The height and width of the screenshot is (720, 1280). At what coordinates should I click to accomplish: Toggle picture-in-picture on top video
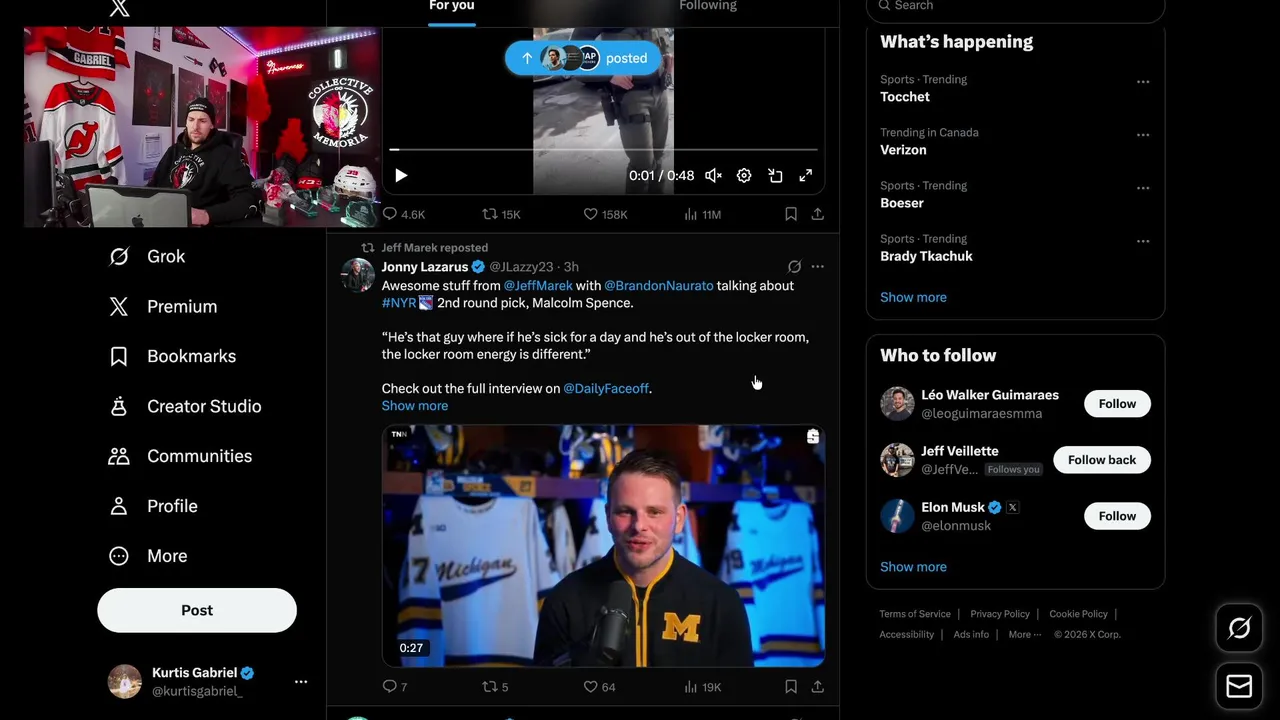point(775,175)
